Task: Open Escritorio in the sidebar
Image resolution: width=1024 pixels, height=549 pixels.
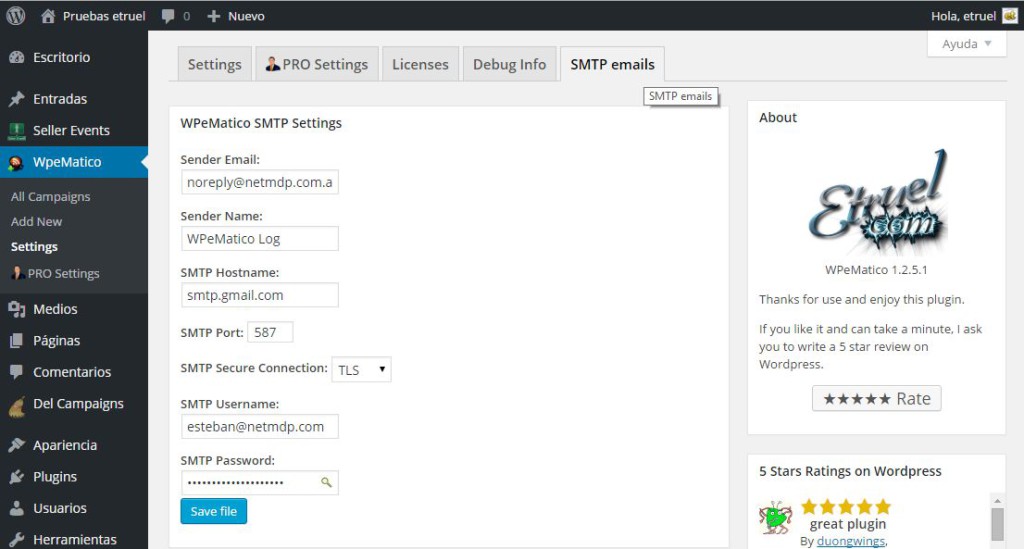Action: click(x=61, y=57)
